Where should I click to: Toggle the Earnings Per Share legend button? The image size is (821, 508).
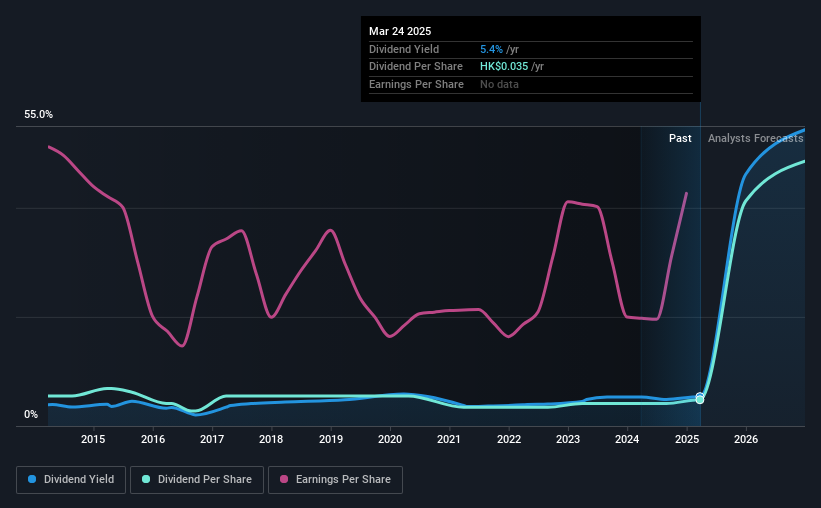click(x=335, y=480)
